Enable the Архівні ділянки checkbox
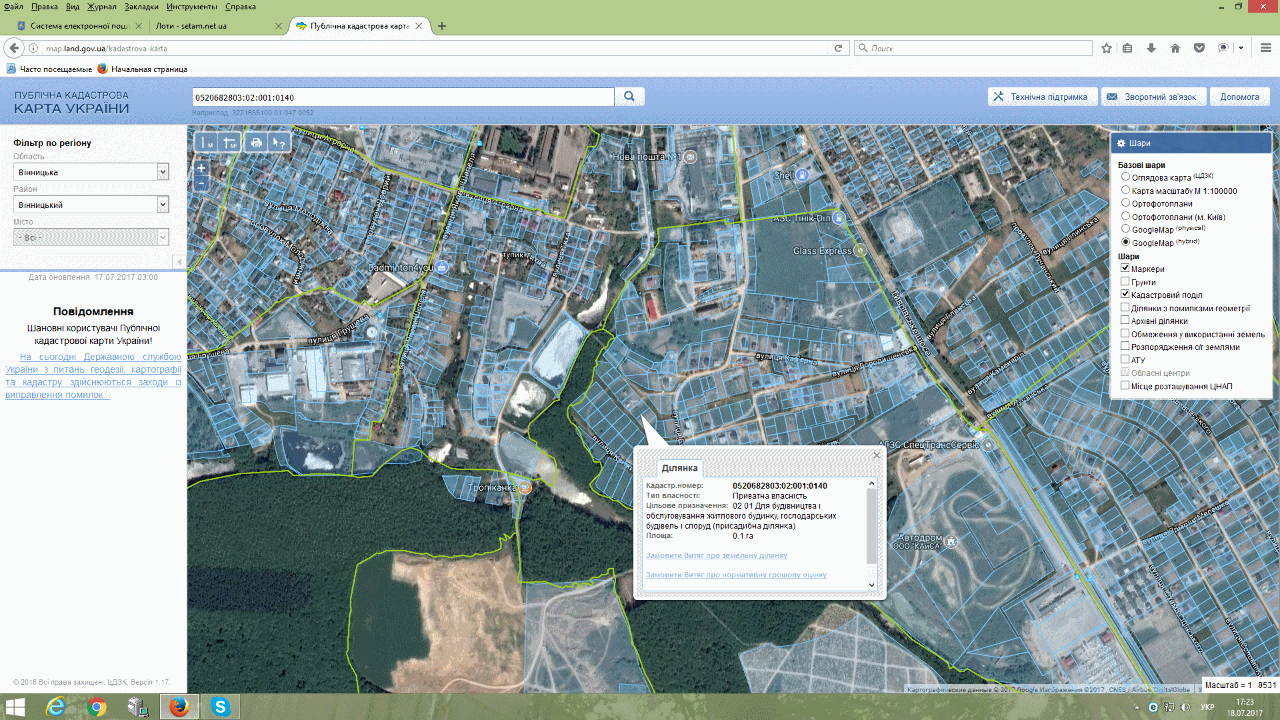Screen dimensions: 1280x720 1126,321
